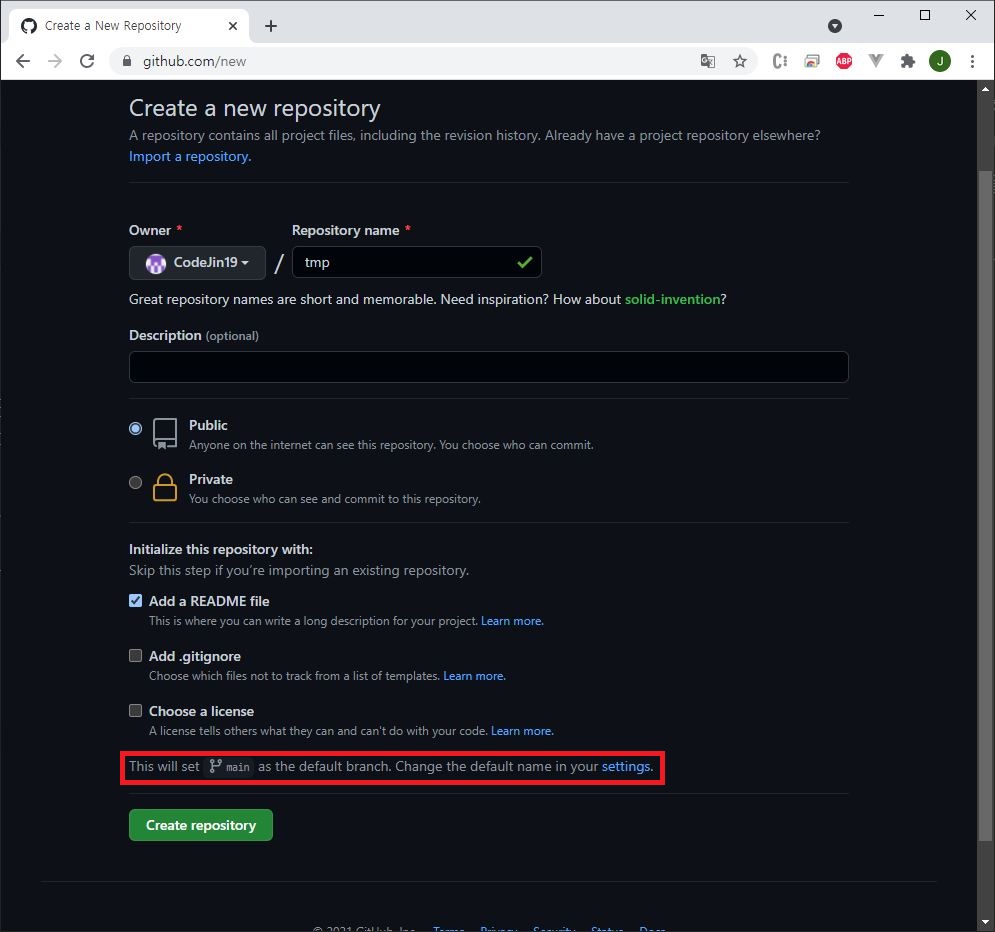
Task: Click the private repository lock icon
Action: click(165, 487)
